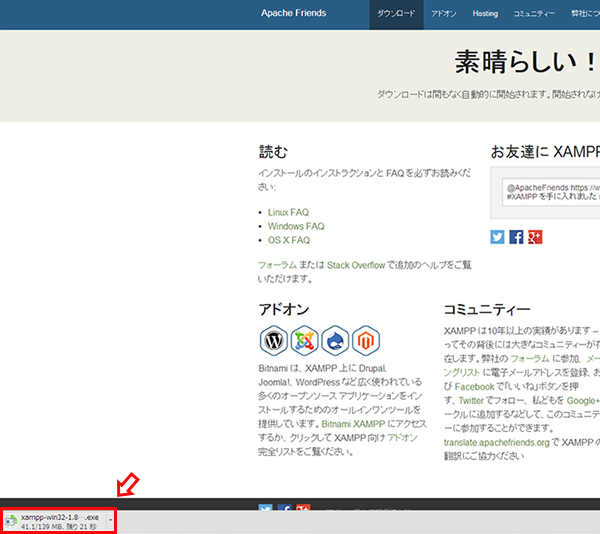Click the 読む section heading
600x534 pixels.
pyautogui.click(x=273, y=152)
